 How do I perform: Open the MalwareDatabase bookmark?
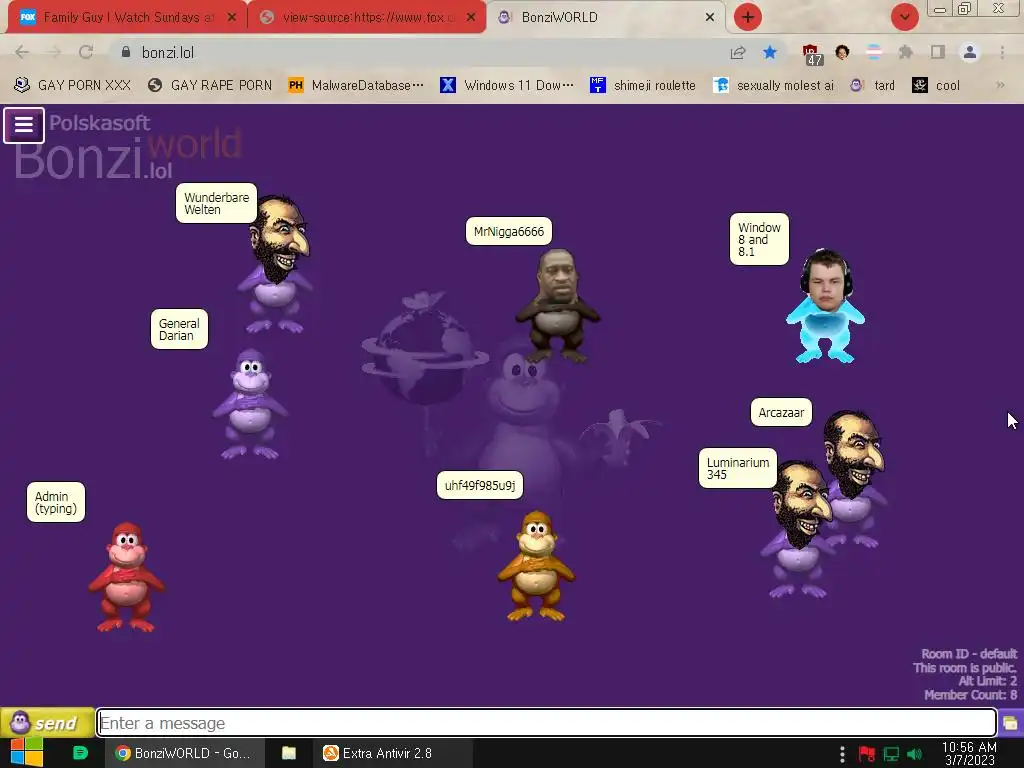coord(356,85)
